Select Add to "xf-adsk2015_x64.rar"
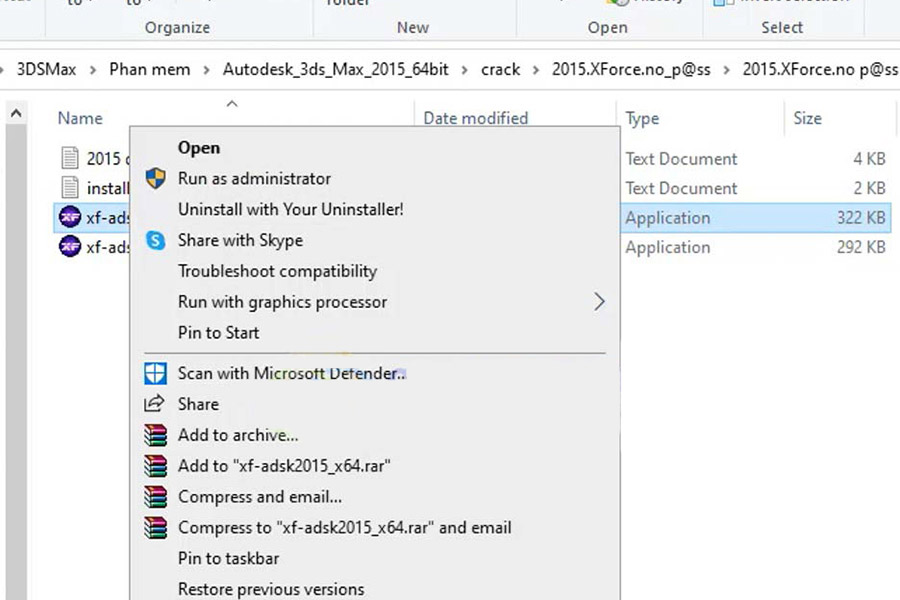 [x=284, y=466]
